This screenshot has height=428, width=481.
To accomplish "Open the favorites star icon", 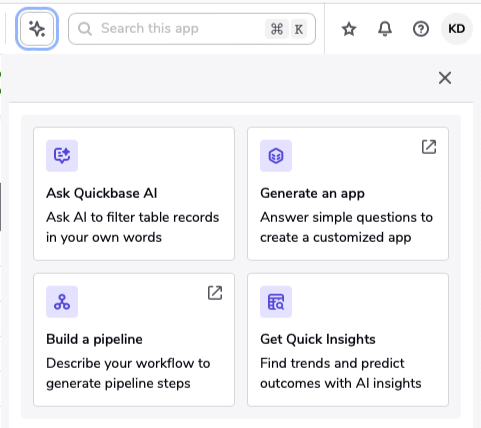I will [x=349, y=29].
